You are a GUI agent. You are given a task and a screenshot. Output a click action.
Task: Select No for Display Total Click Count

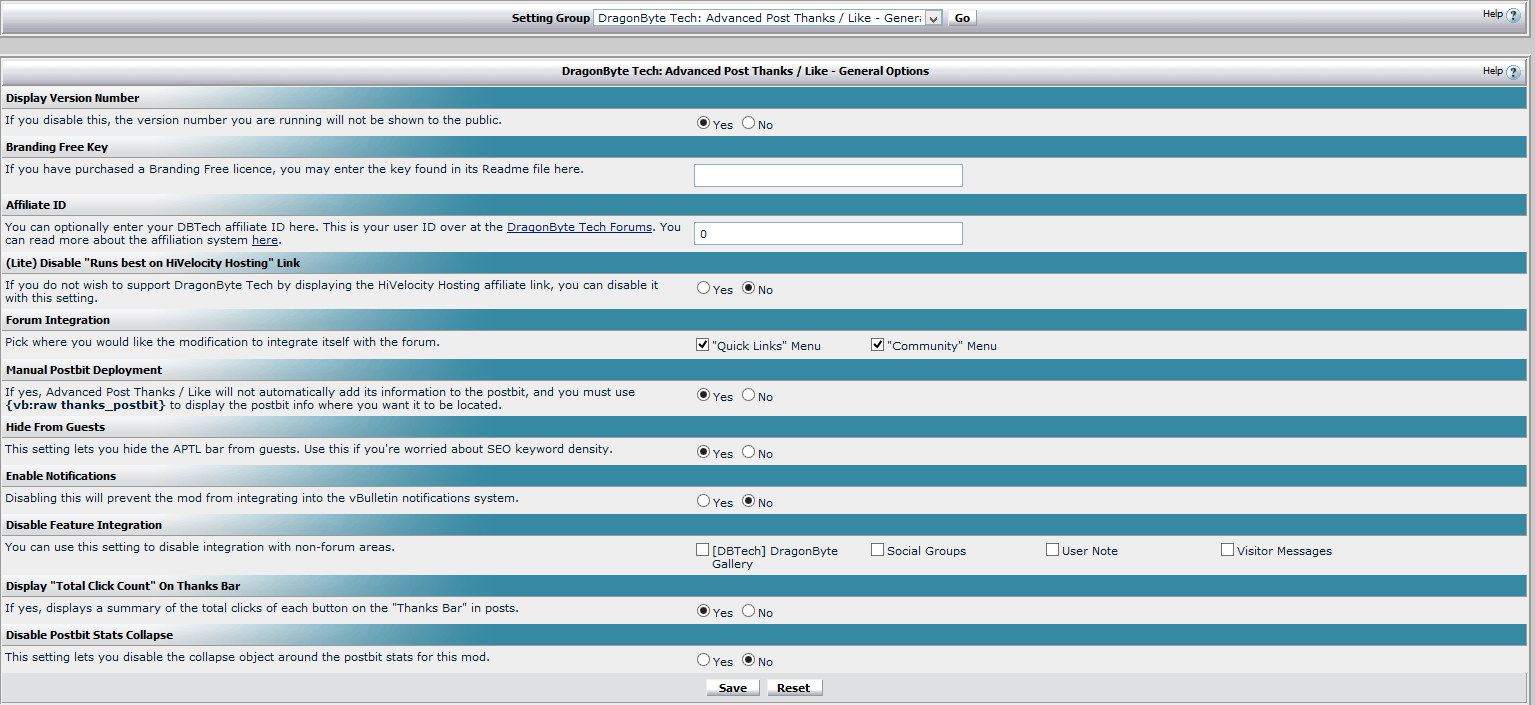[748, 612]
